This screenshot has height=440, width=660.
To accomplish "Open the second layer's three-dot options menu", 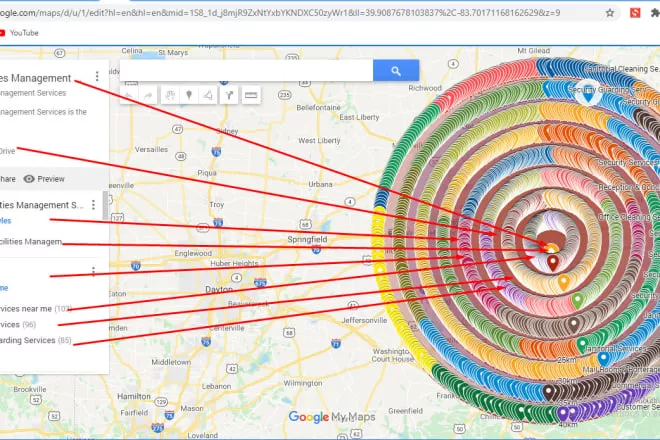I will point(93,271).
